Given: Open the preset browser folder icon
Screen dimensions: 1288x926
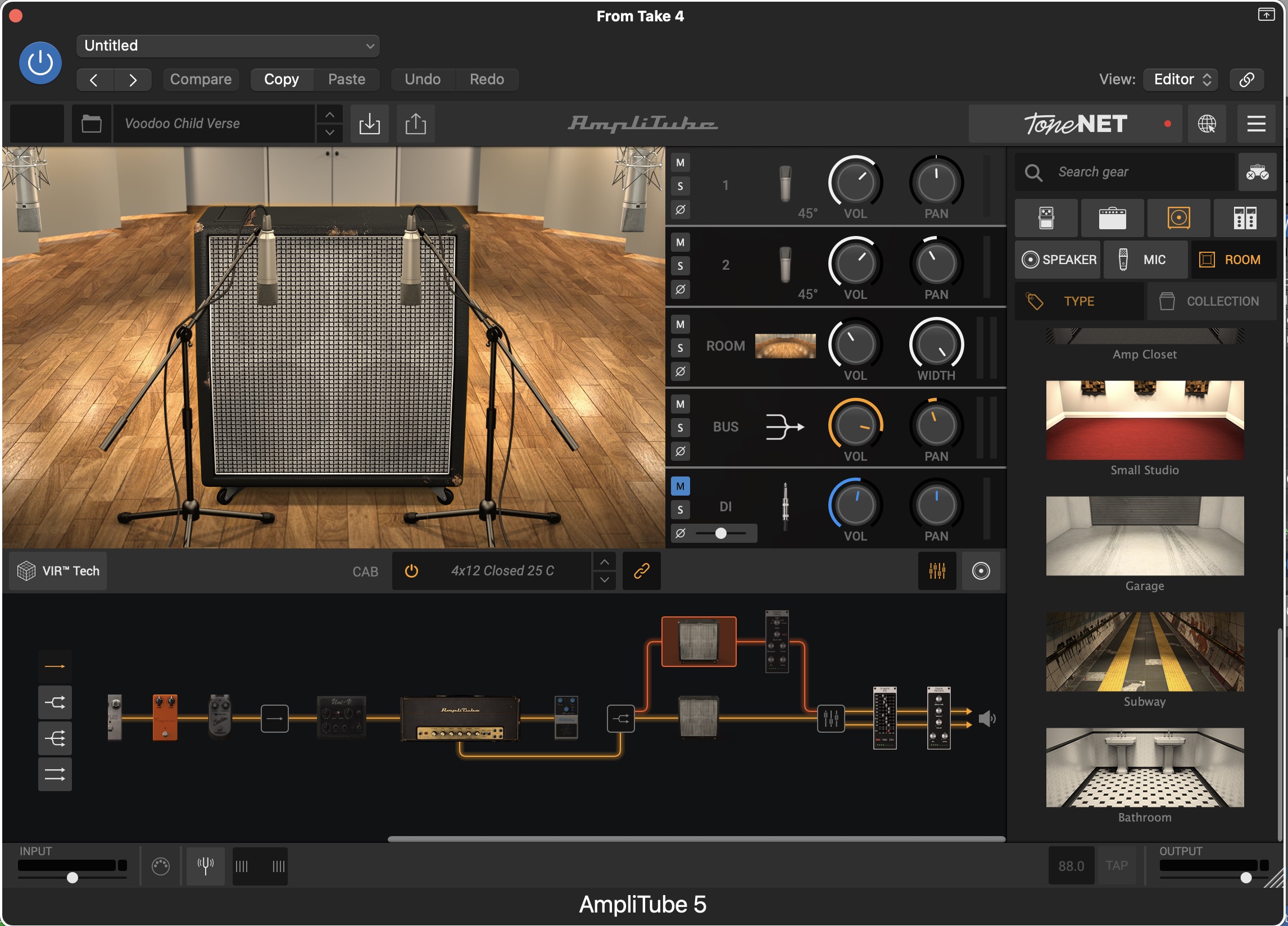Looking at the screenshot, I should (x=92, y=123).
